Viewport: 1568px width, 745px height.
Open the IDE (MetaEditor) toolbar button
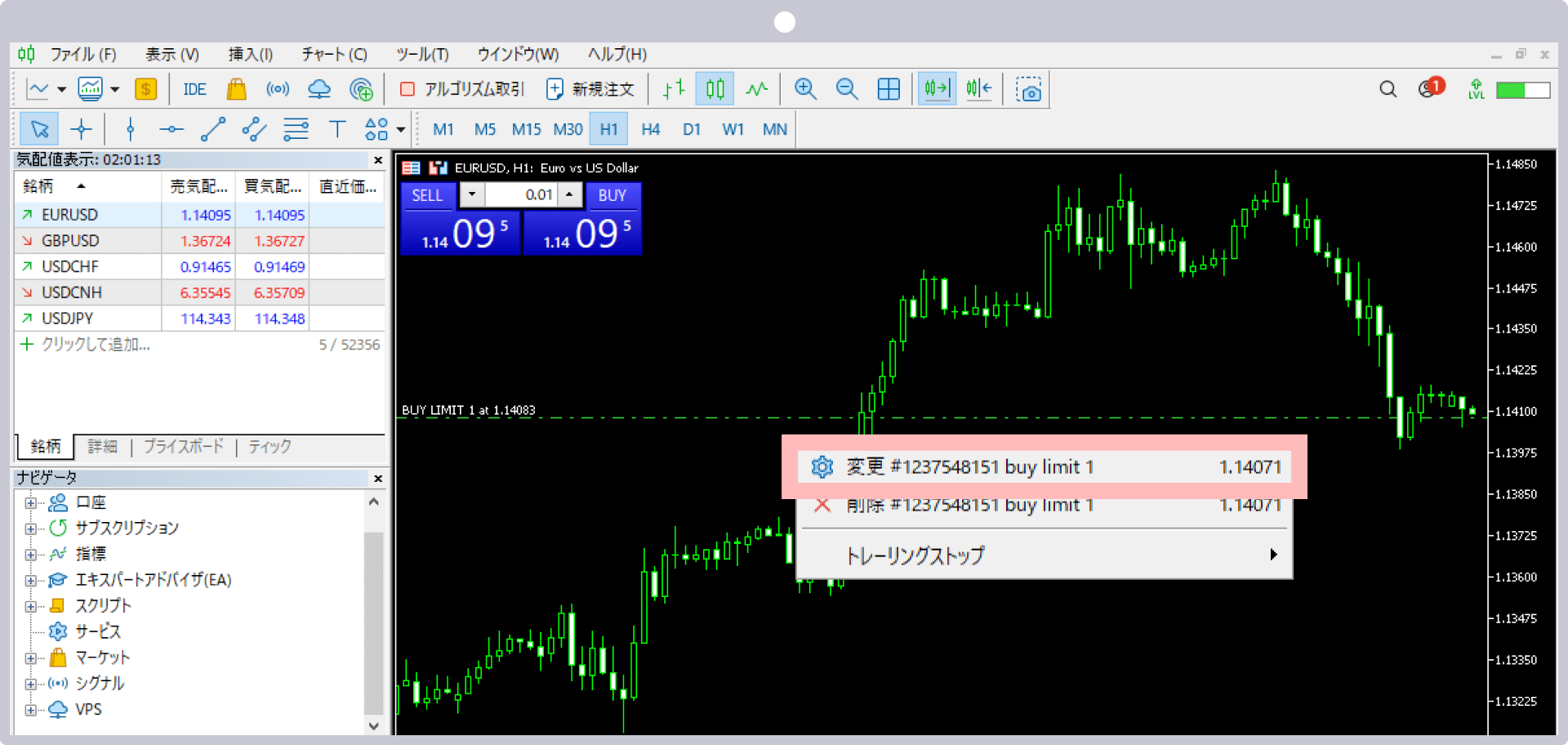click(194, 89)
